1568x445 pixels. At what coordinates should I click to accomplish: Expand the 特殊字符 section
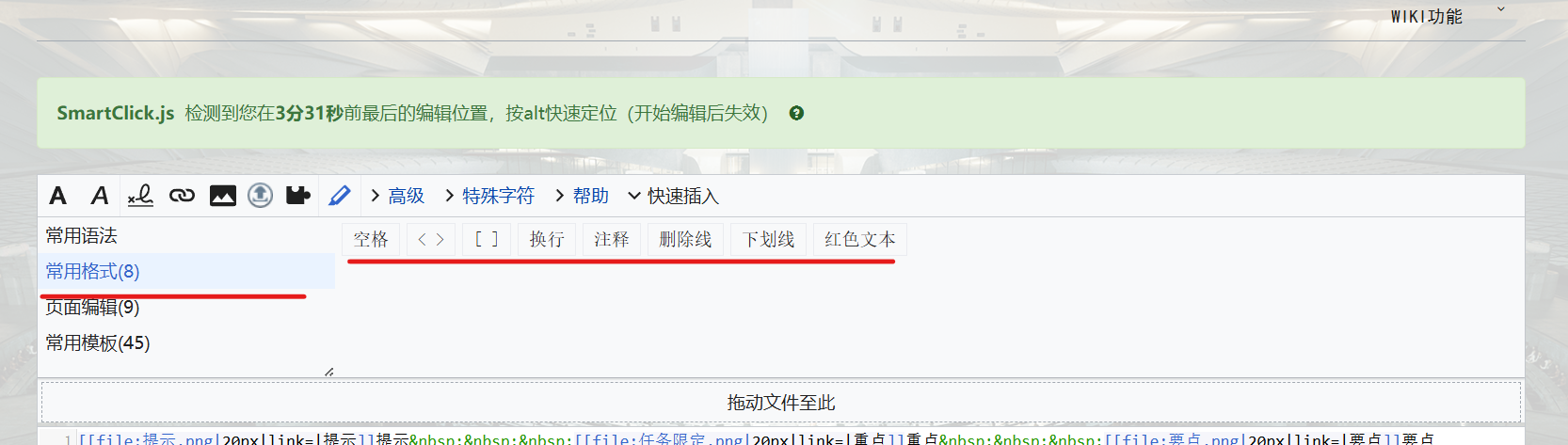(x=489, y=196)
